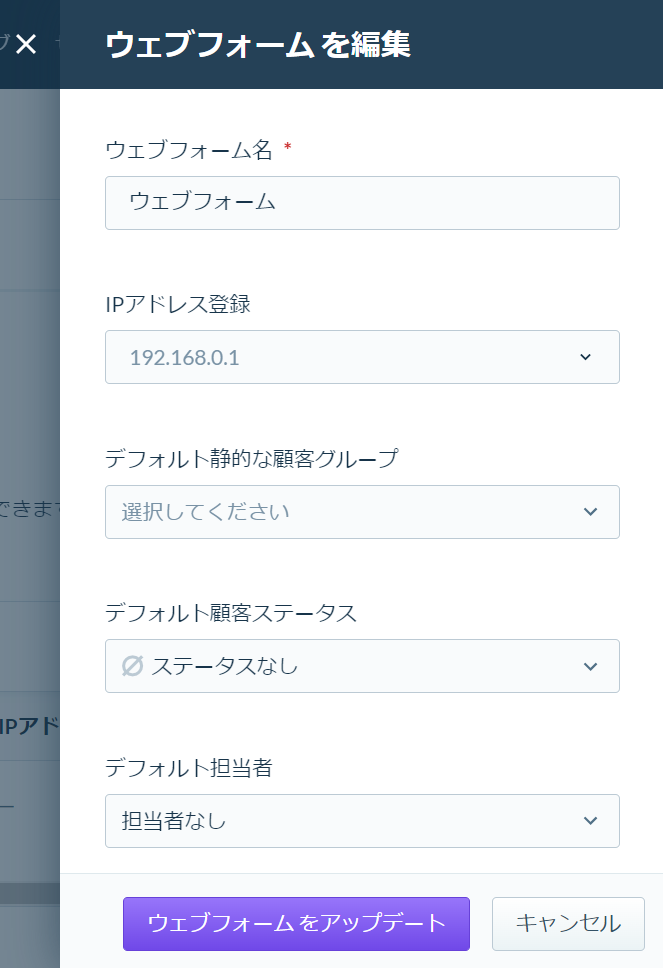The width and height of the screenshot is (663, 968).
Task: Click the chevron arrow in the 192.168.0.1 field
Action: click(585, 357)
